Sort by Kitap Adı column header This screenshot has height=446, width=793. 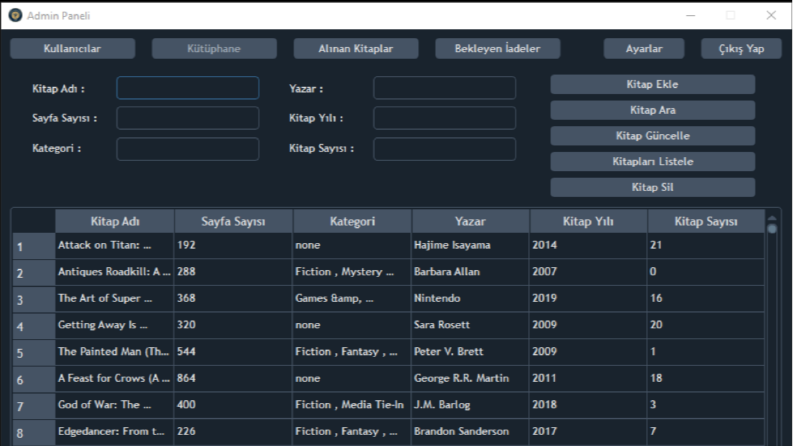tap(115, 221)
